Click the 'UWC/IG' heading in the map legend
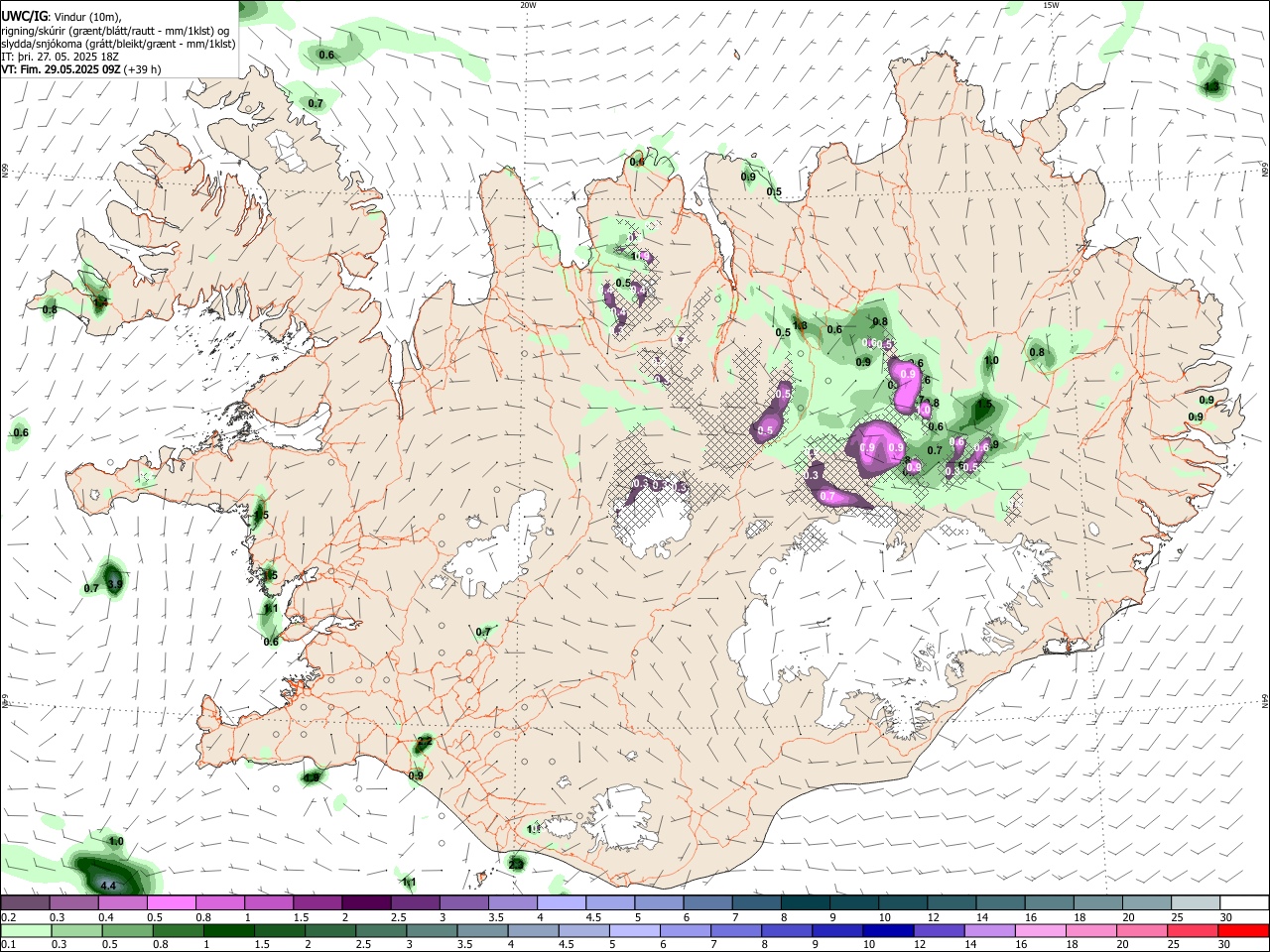Image resolution: width=1270 pixels, height=952 pixels. (x=24, y=17)
